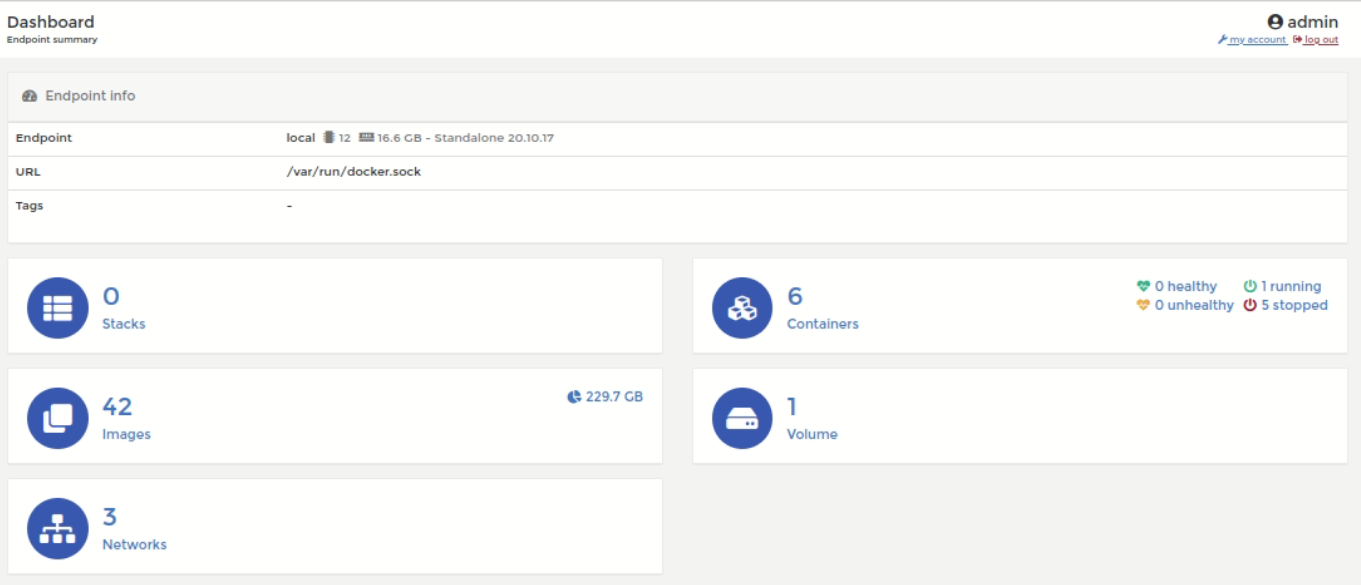Click the 5 stopped containers status
This screenshot has height=585, width=1361.
[x=1294, y=305]
